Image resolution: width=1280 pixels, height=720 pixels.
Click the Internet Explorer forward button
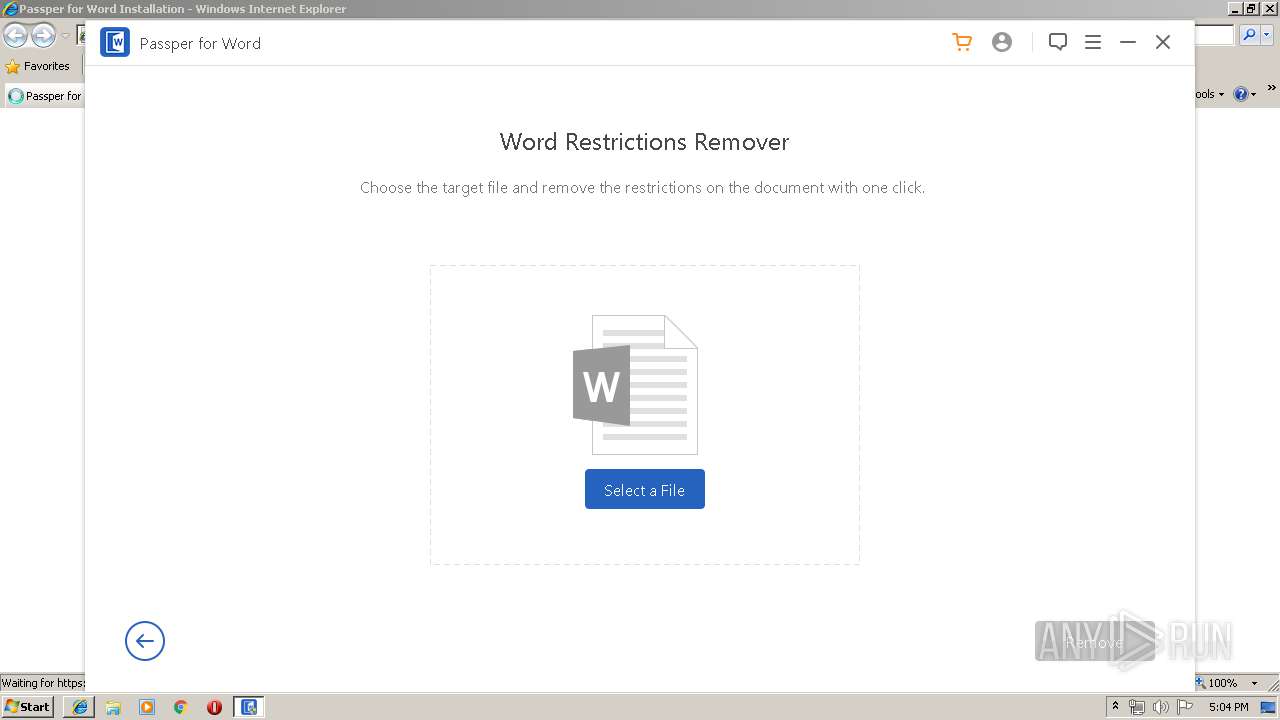pyautogui.click(x=43, y=36)
